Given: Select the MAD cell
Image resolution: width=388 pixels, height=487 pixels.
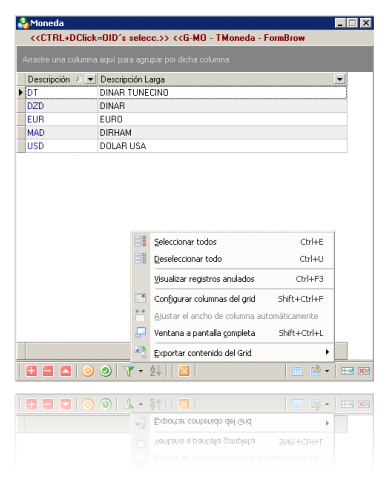Looking at the screenshot, I should 61,133.
